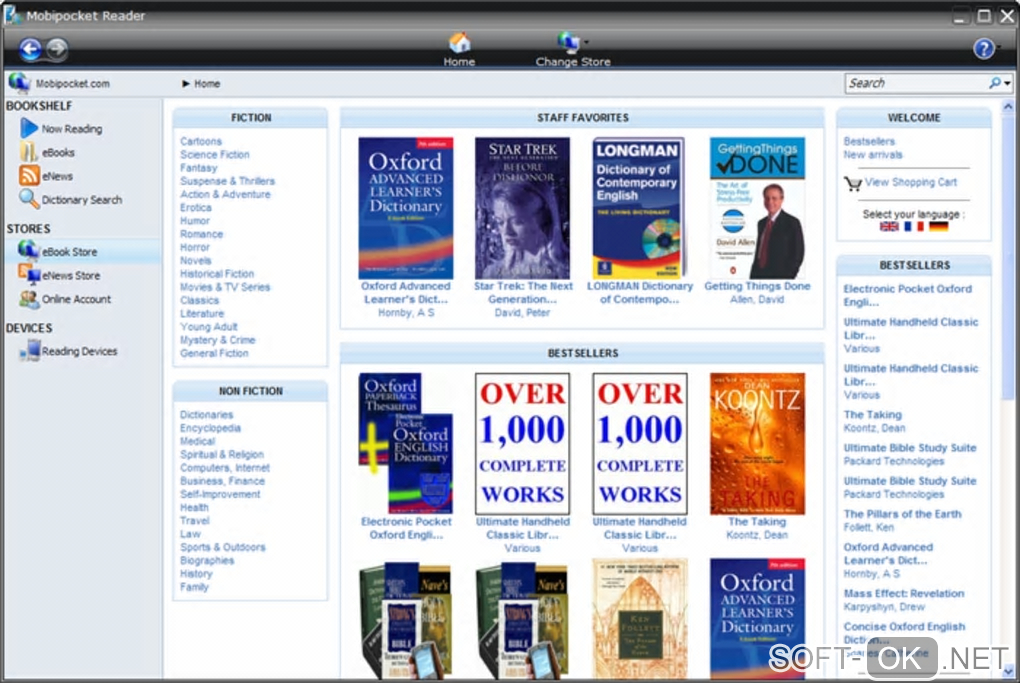Click Mobipocket.com label in address bar
The width and height of the screenshot is (1020, 683).
click(x=72, y=83)
